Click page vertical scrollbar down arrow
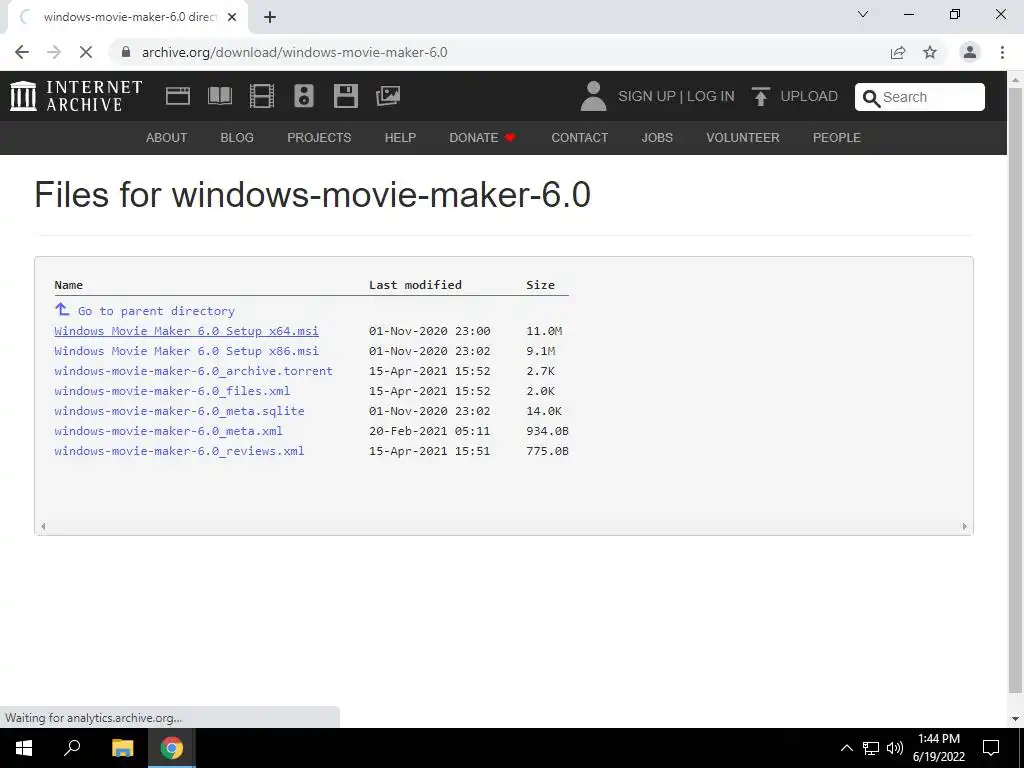The image size is (1024, 768). [1016, 719]
